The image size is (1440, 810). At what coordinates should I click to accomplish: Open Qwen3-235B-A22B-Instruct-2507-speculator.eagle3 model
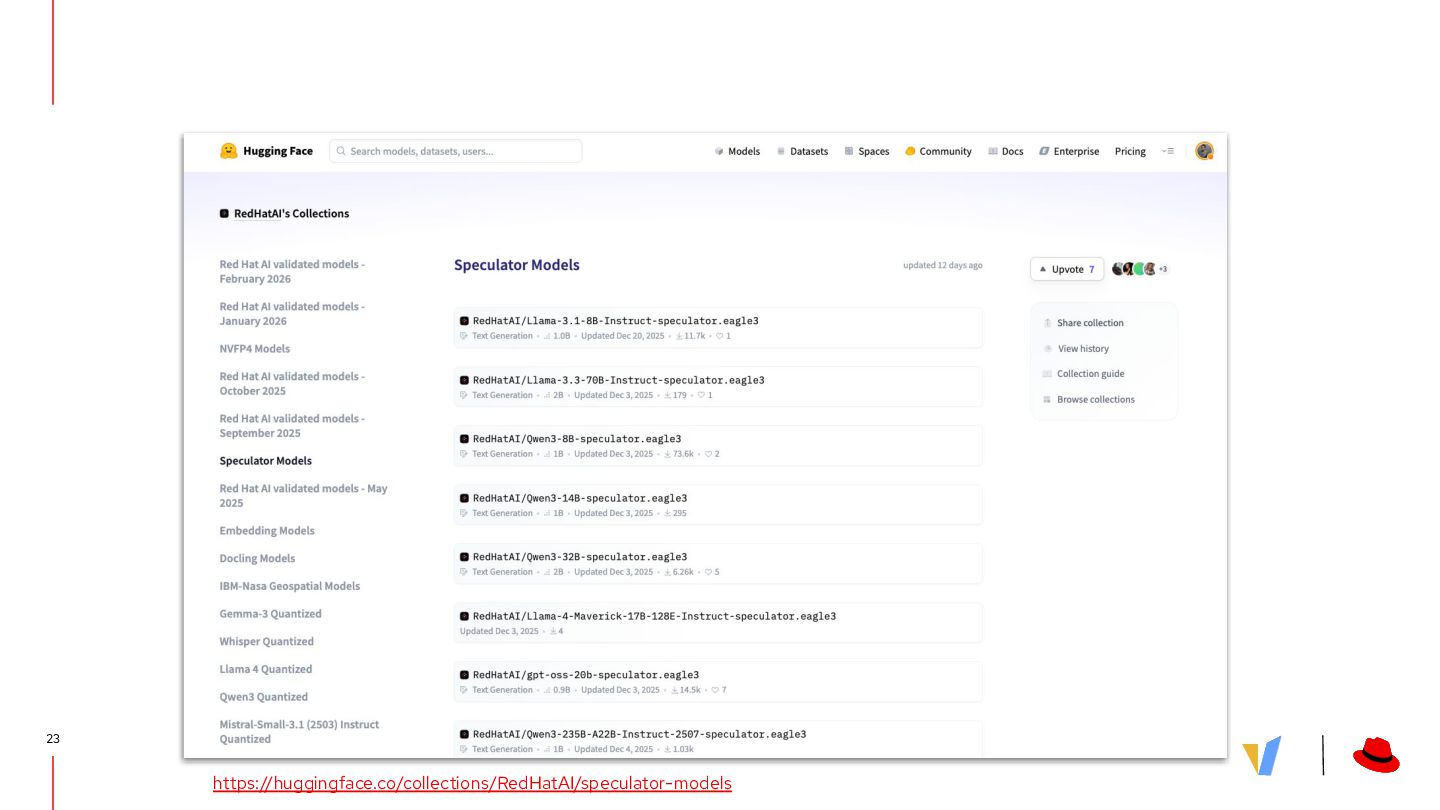click(718, 740)
